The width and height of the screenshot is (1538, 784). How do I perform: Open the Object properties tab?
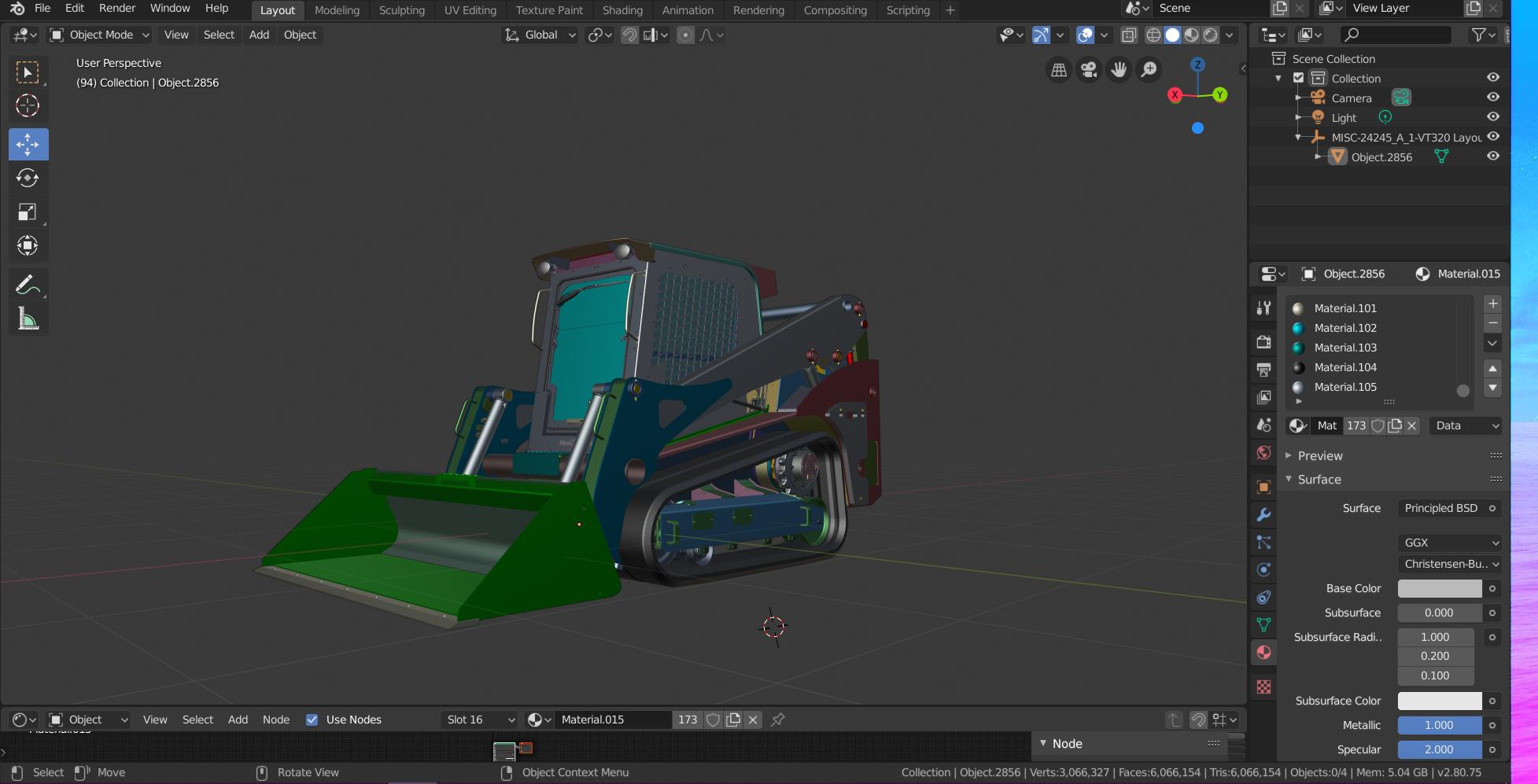[1263, 487]
